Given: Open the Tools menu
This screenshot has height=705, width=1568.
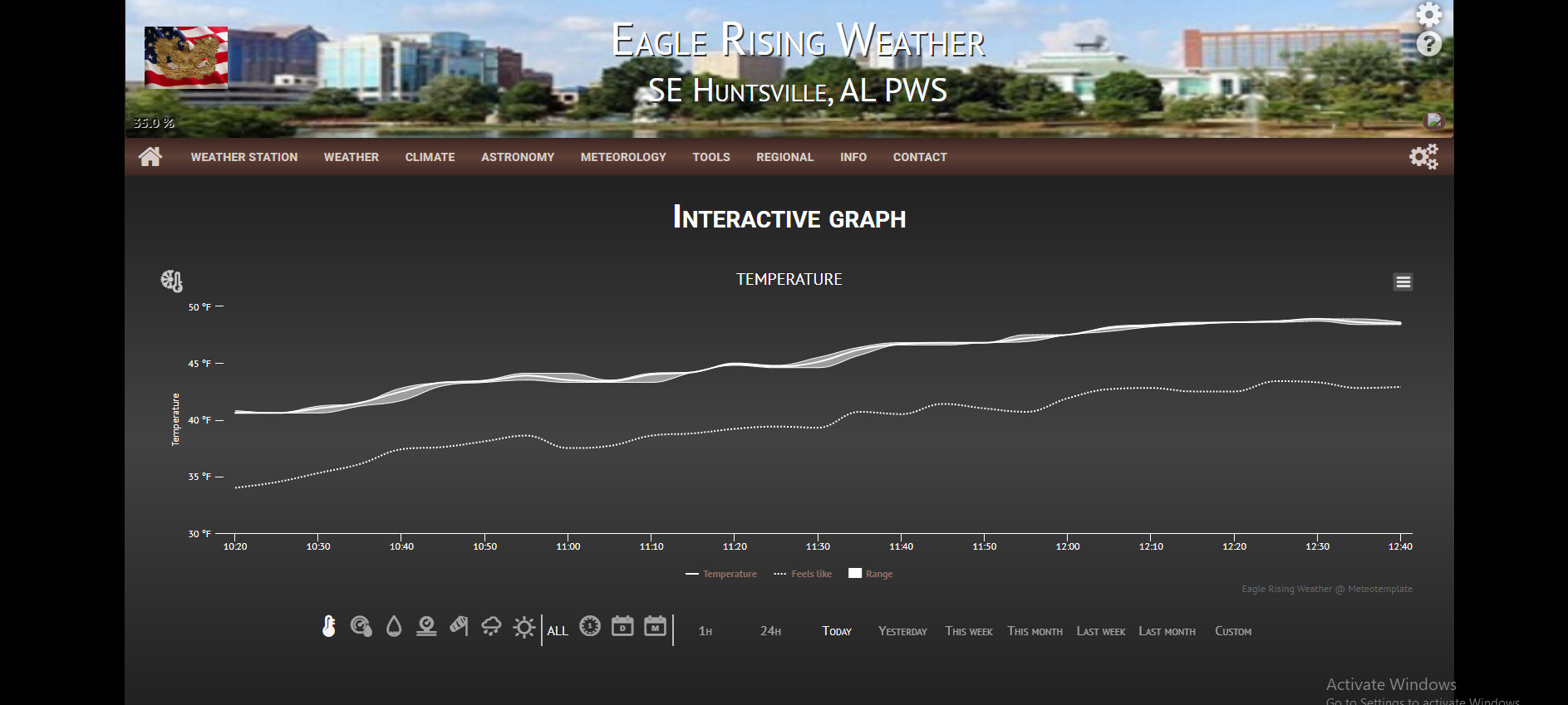Looking at the screenshot, I should pyautogui.click(x=711, y=157).
